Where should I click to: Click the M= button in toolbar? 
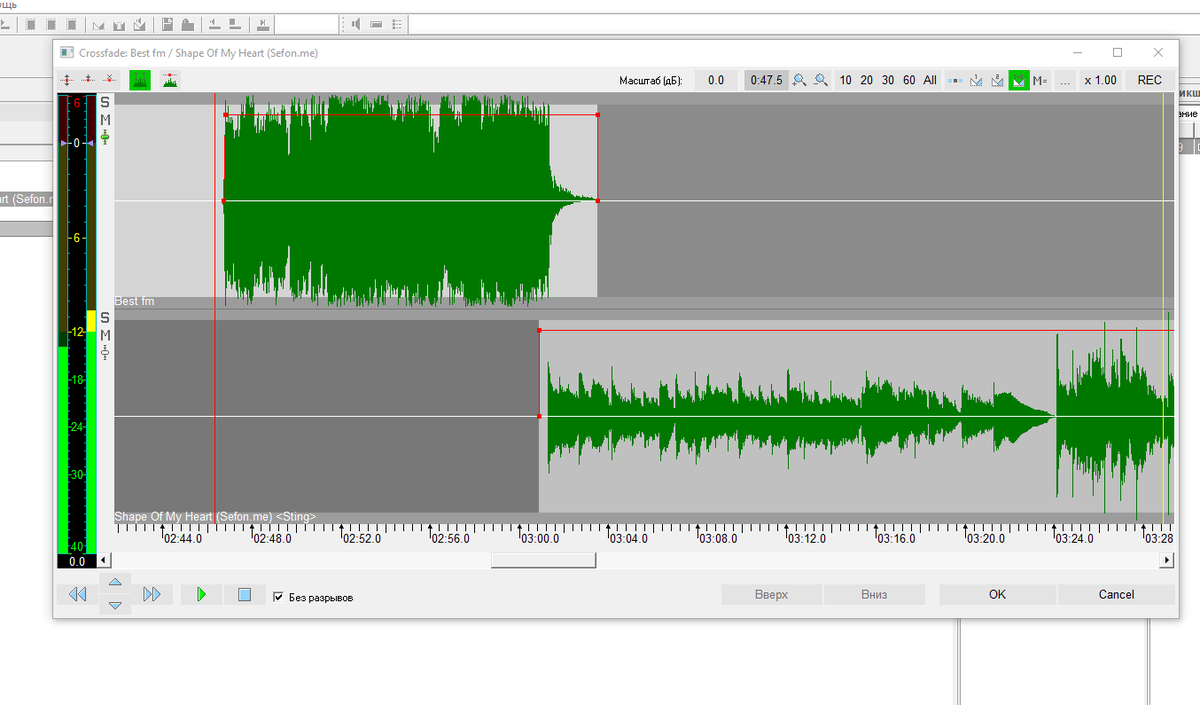click(1040, 80)
